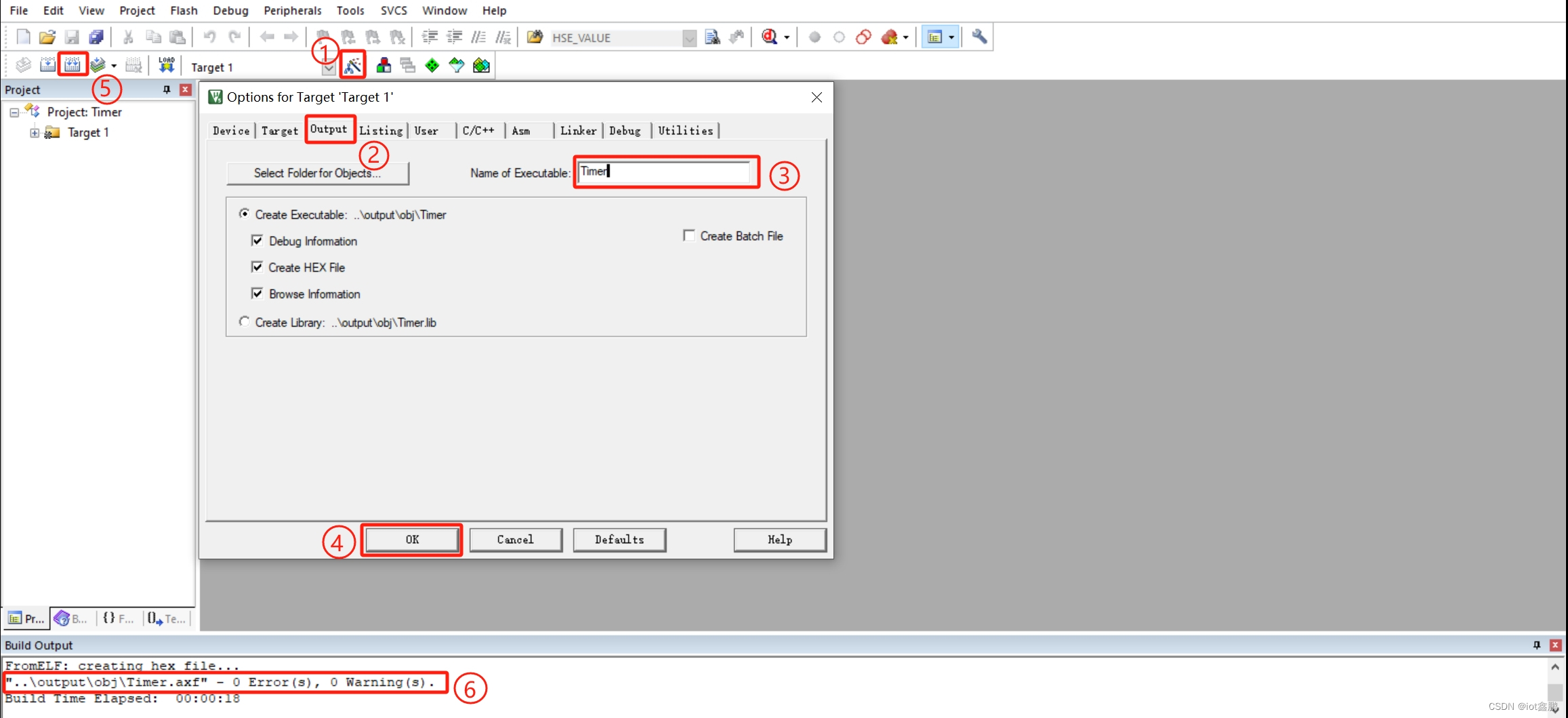This screenshot has height=718, width=1568.
Task: Open Options for Target magic-wand icon
Action: click(353, 66)
